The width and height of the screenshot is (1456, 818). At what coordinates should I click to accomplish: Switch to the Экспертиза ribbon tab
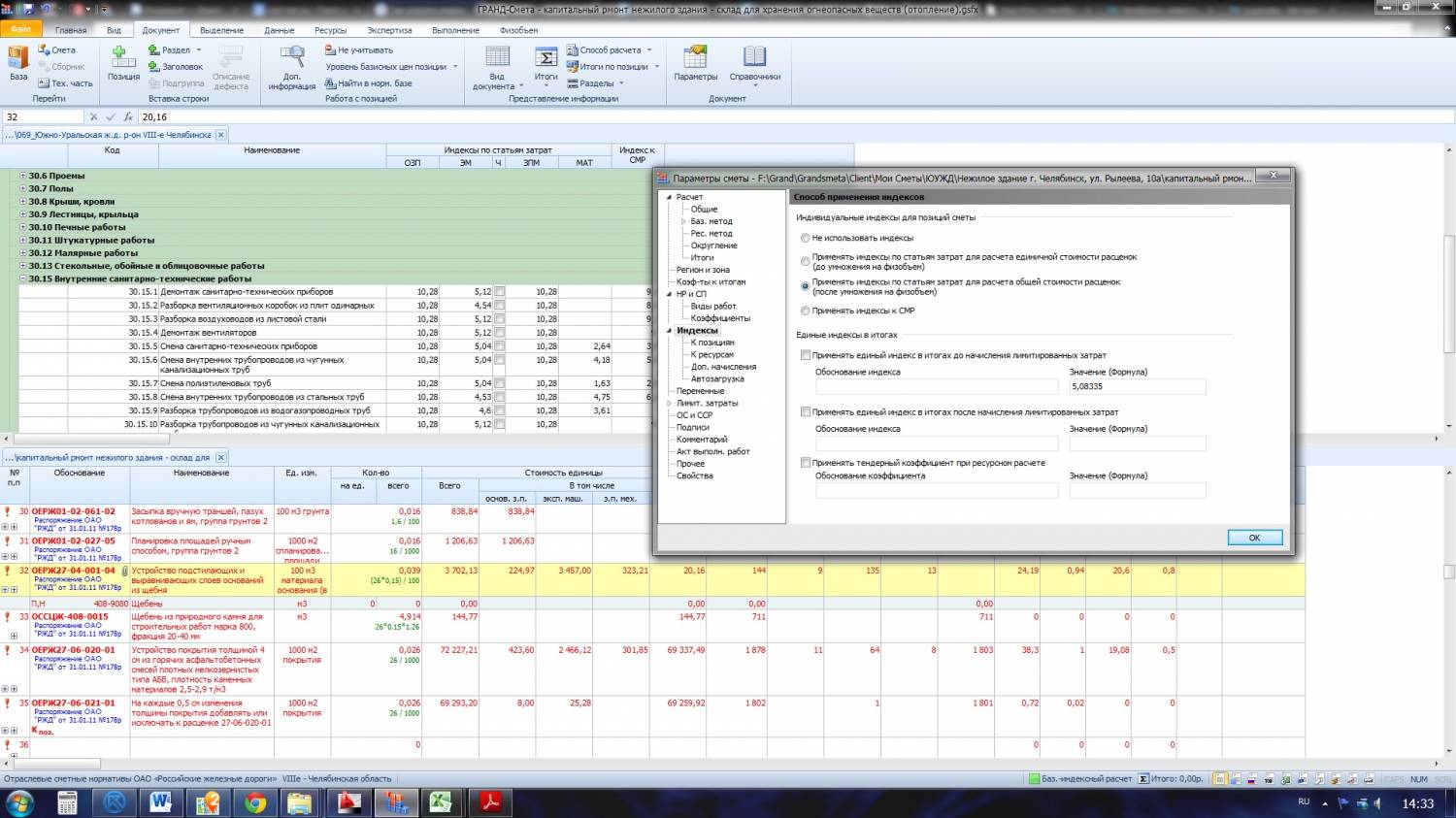[389, 30]
